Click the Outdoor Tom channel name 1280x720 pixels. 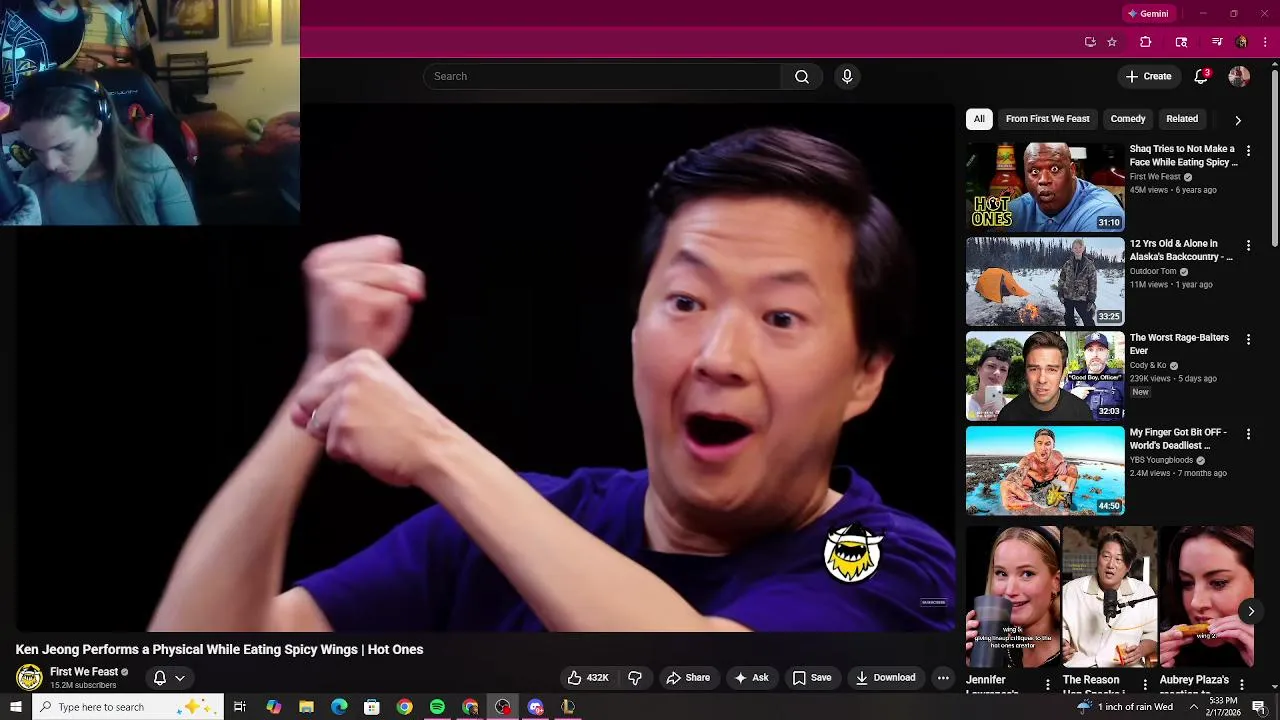(x=1153, y=271)
